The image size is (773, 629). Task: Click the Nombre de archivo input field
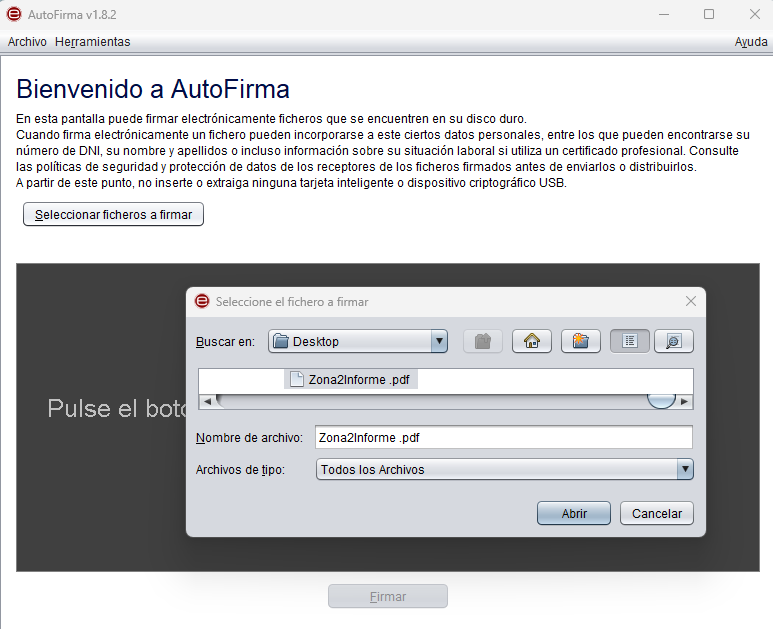point(504,437)
